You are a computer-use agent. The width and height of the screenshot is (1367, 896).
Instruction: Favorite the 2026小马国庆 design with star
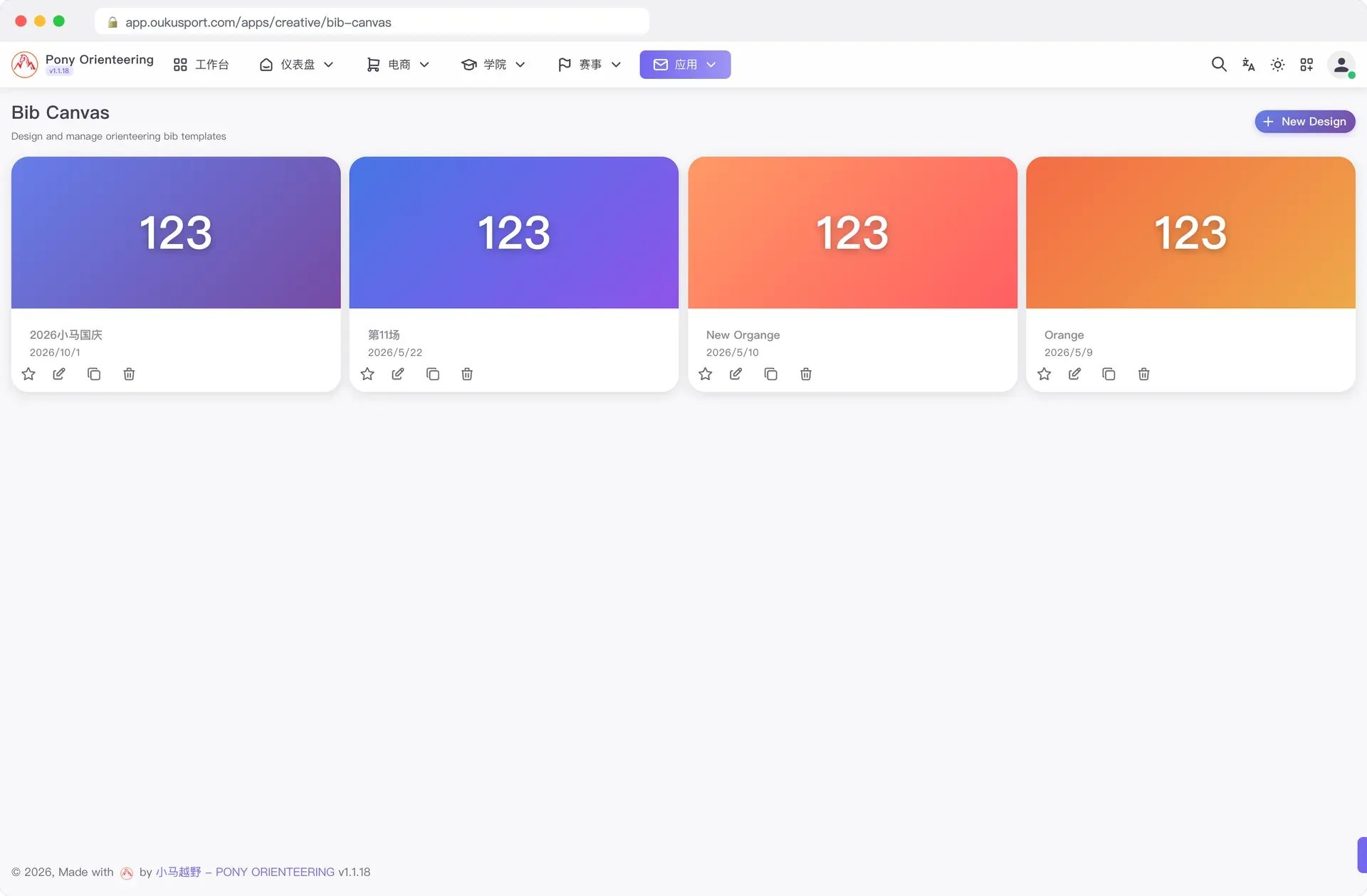click(28, 374)
